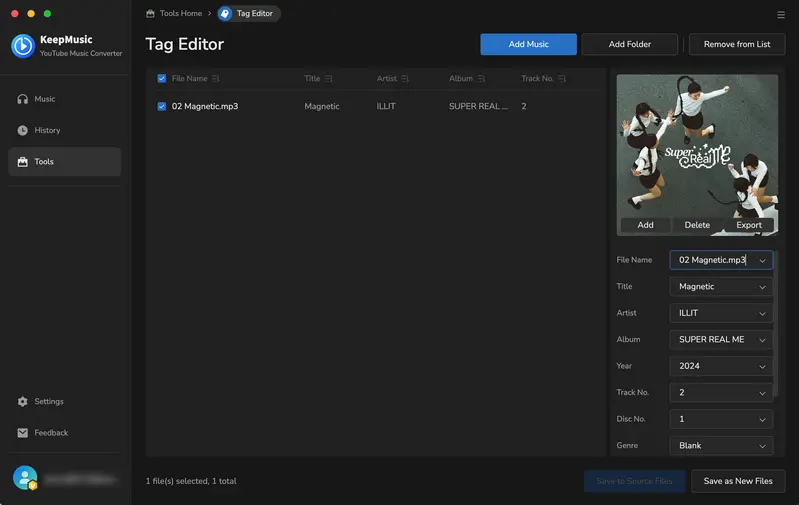This screenshot has height=505, width=799.
Task: Expand the Title field dropdown arrow
Action: click(762, 287)
